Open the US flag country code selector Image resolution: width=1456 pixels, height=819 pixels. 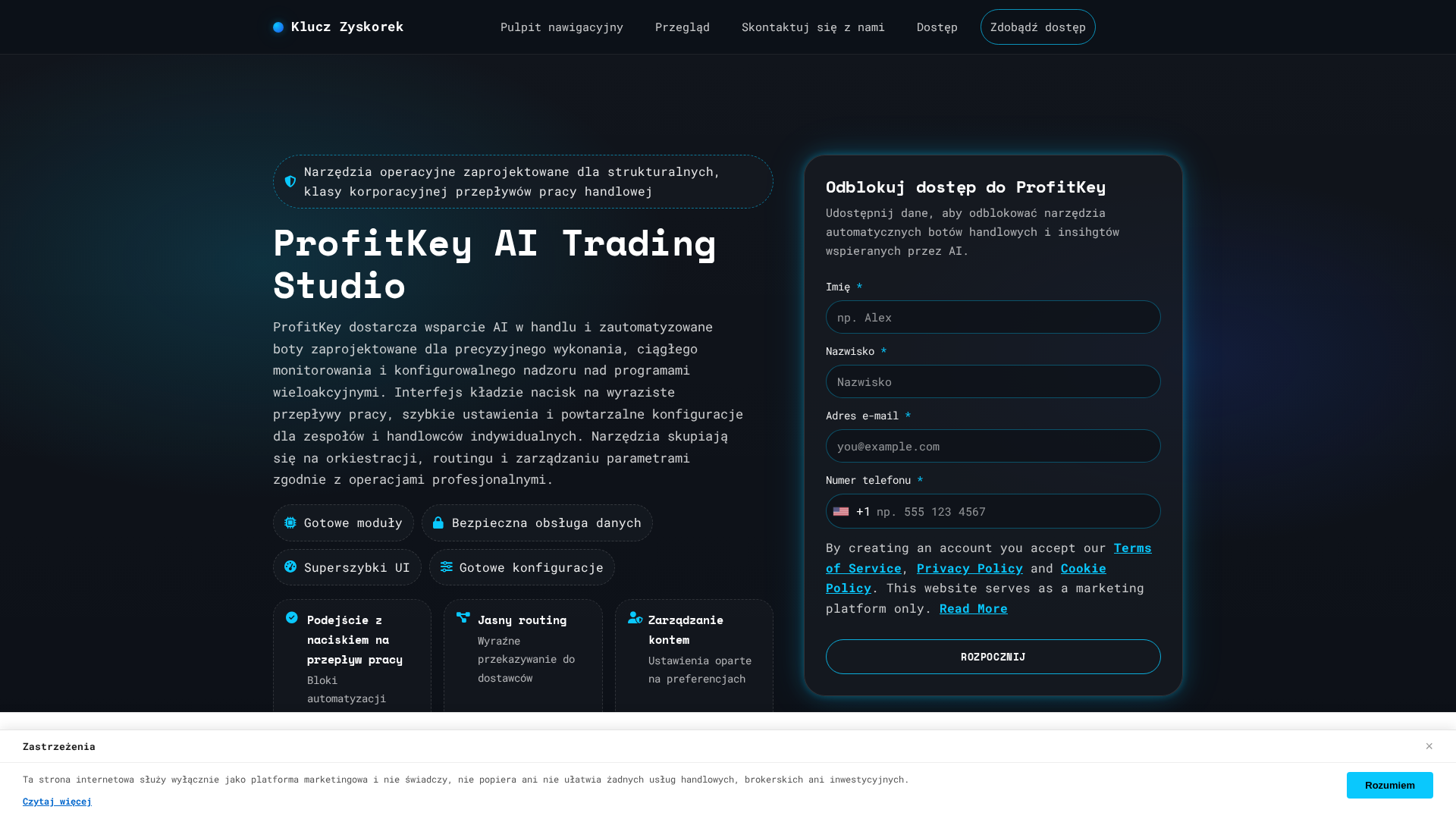(x=841, y=512)
